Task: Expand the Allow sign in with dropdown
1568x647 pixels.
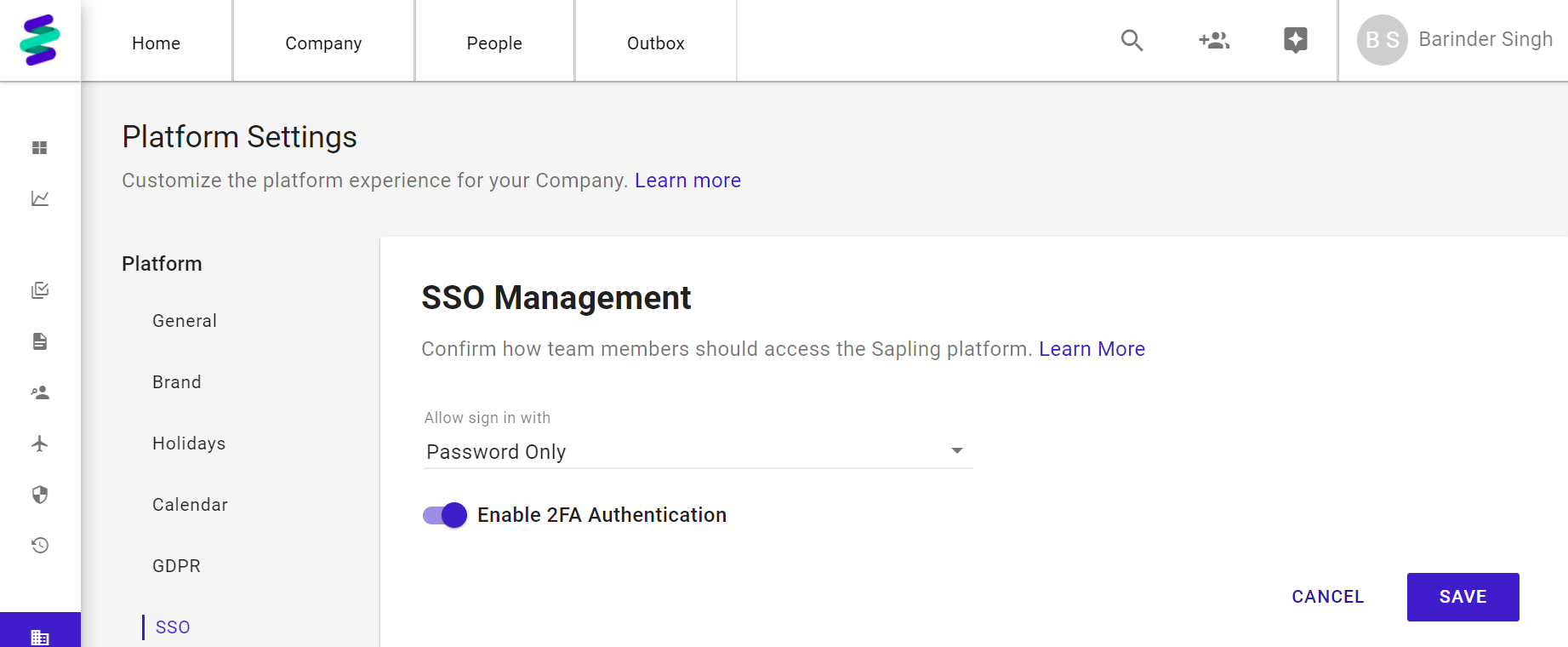Action: pyautogui.click(x=698, y=451)
